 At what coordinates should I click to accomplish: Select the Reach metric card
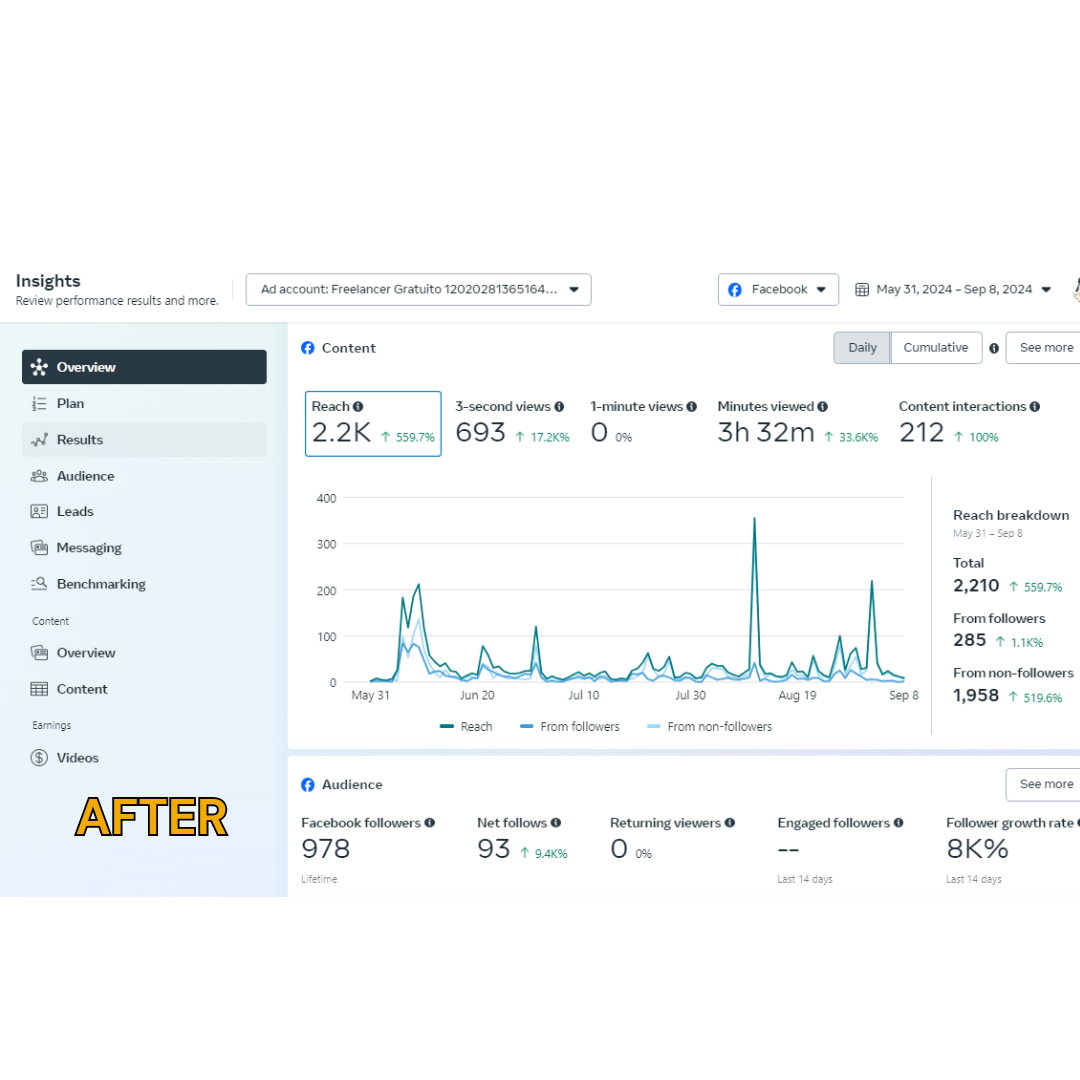click(373, 424)
